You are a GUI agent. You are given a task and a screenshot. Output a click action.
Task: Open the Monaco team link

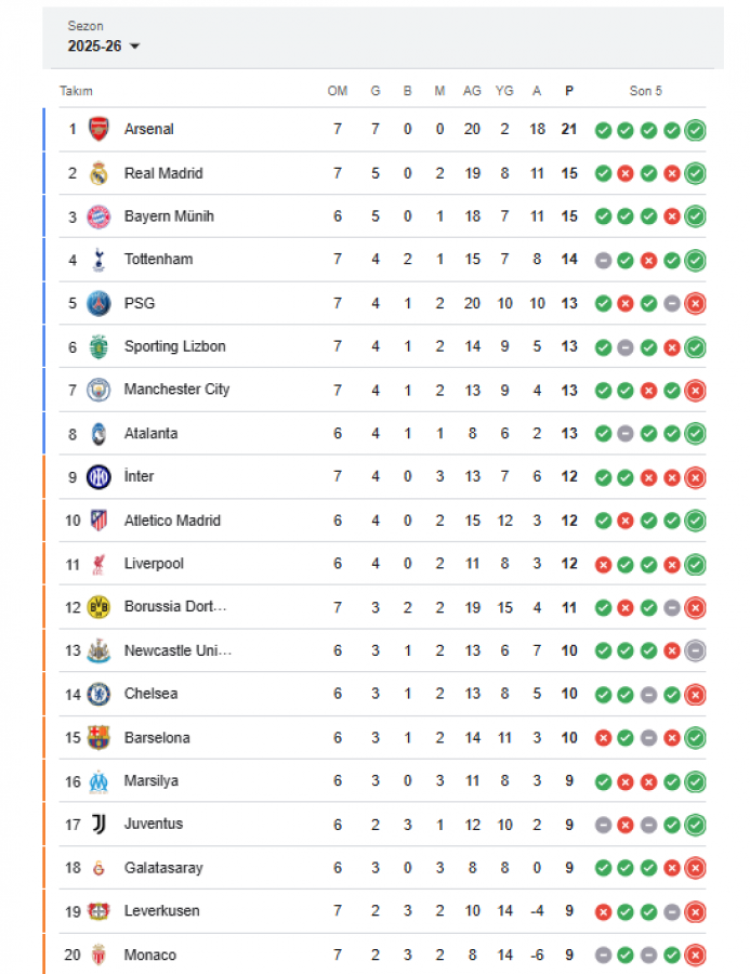tap(150, 955)
